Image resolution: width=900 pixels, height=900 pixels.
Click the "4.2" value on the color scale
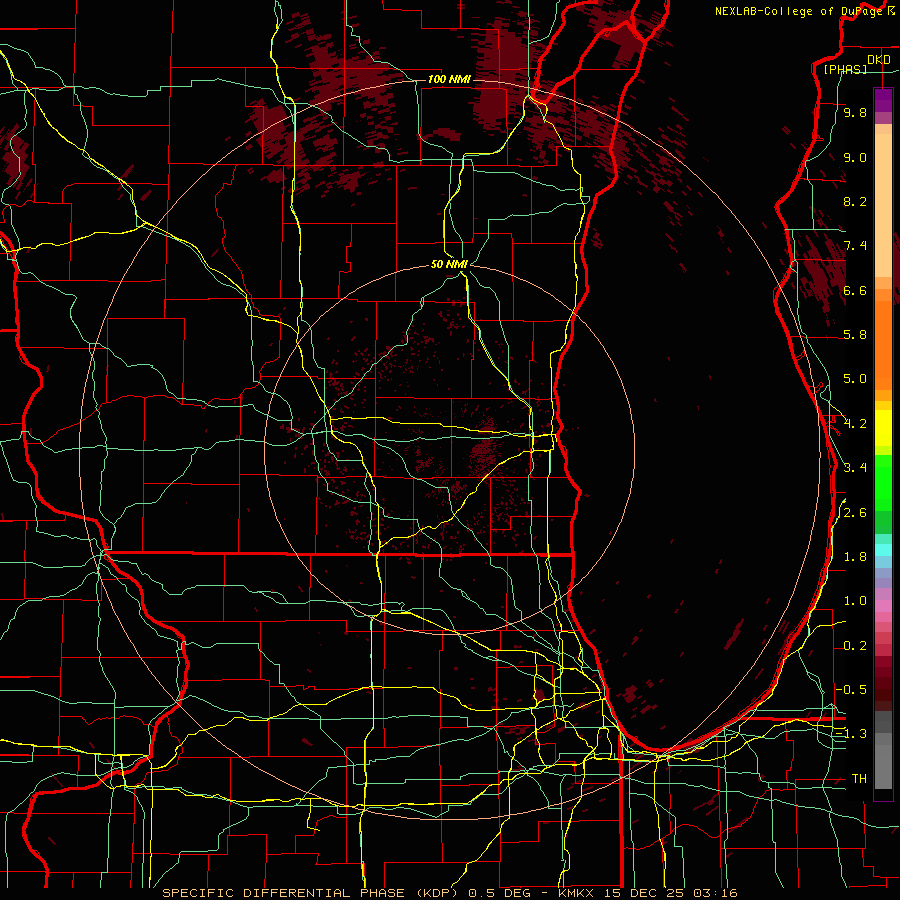coord(855,424)
